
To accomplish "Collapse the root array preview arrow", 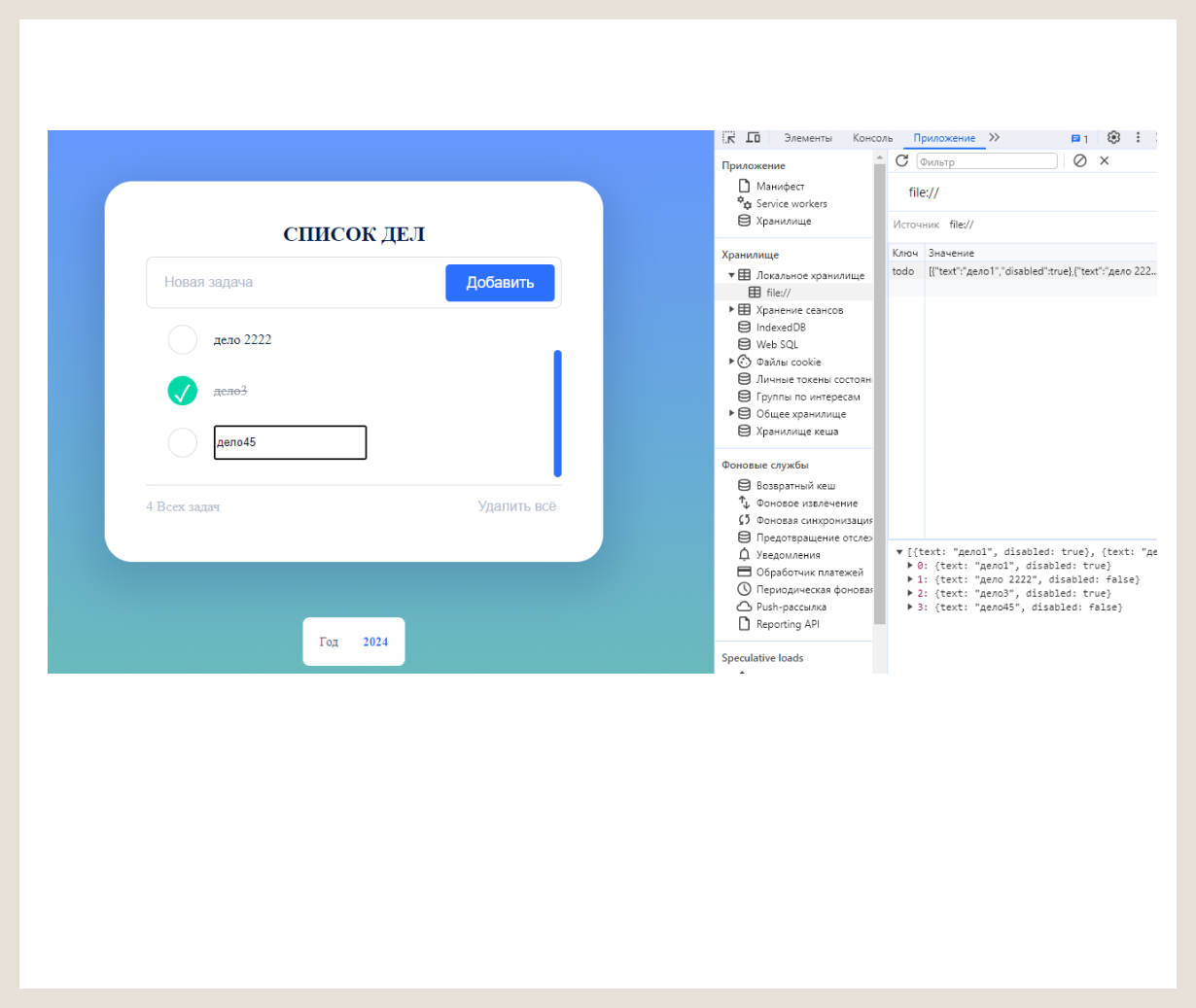I will (x=899, y=552).
